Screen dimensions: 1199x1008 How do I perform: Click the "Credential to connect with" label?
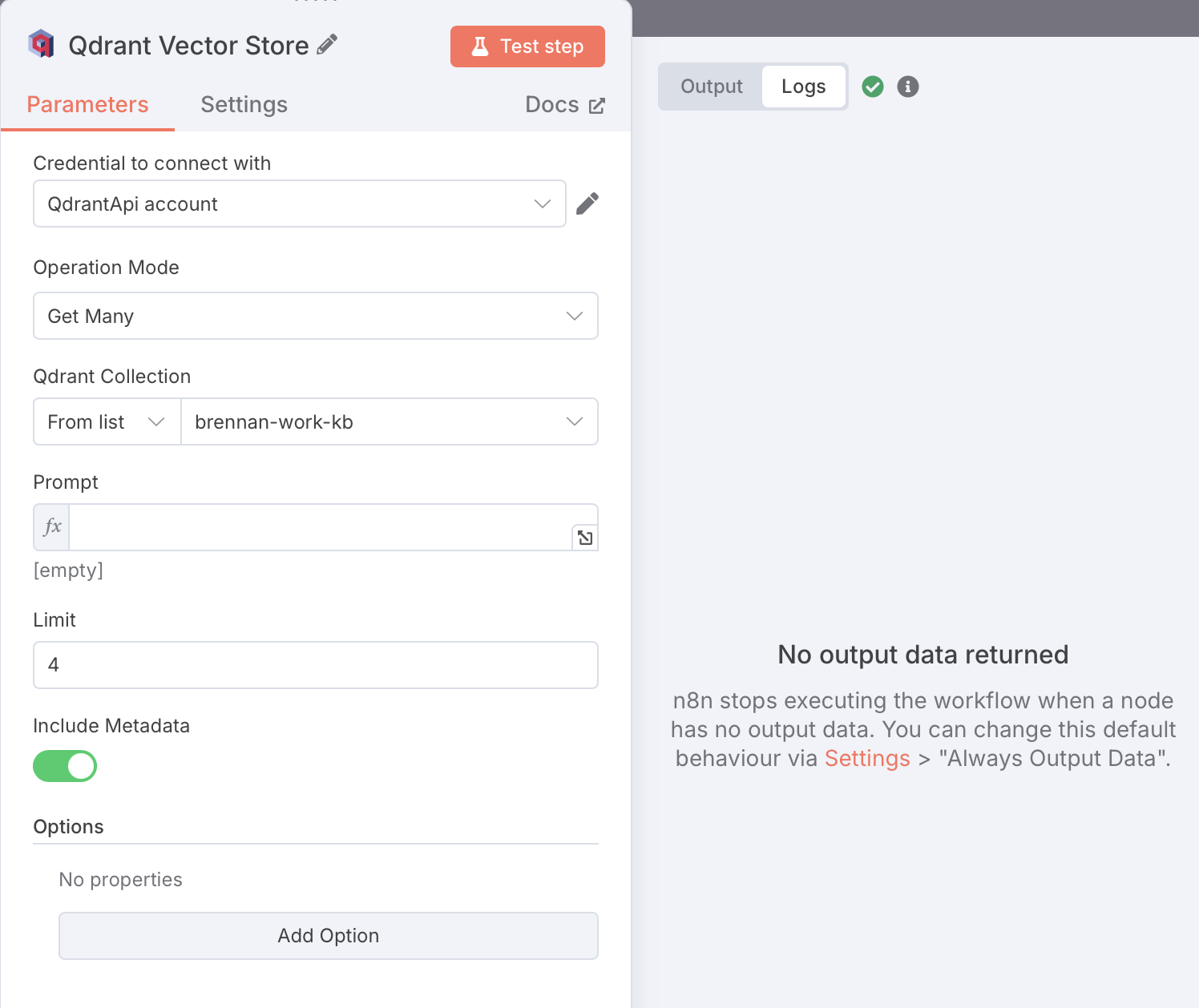pyautogui.click(x=152, y=163)
